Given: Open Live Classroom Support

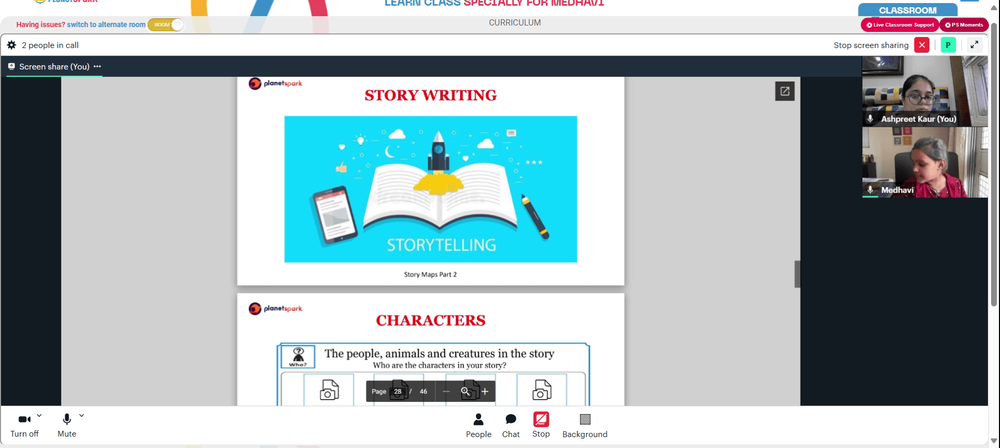Looking at the screenshot, I should point(899,25).
